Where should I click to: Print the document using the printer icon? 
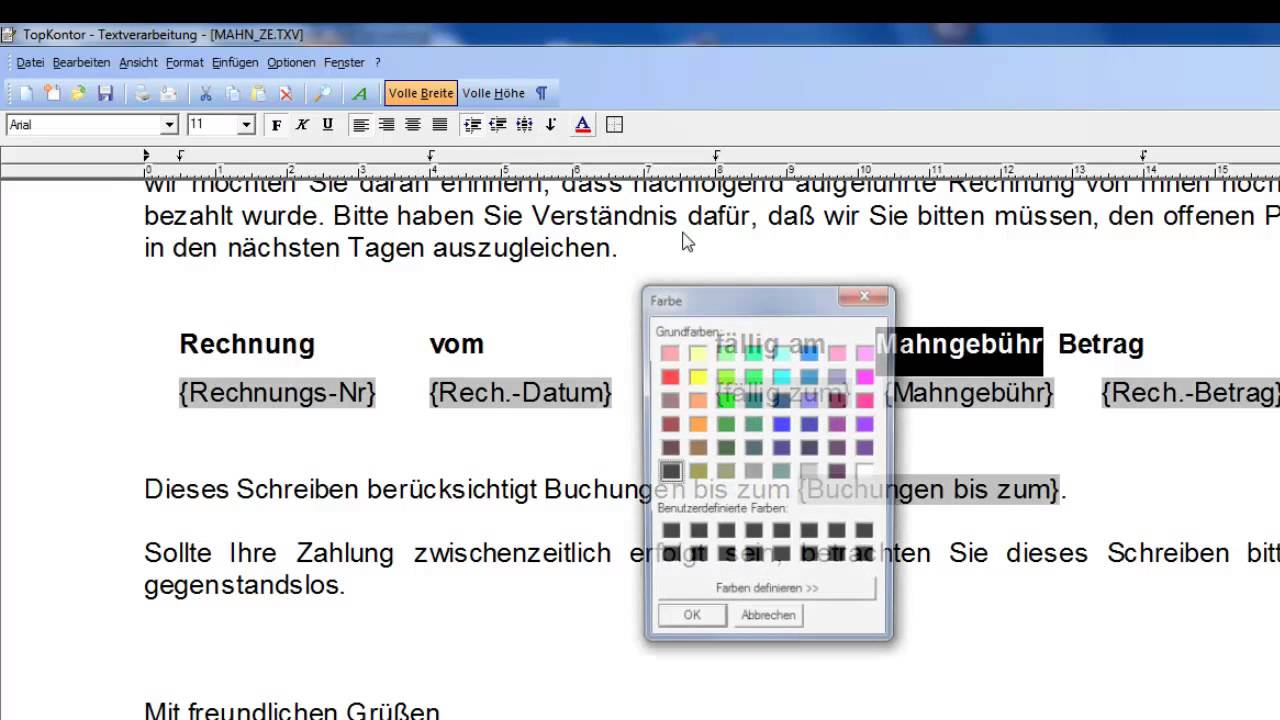click(x=142, y=93)
